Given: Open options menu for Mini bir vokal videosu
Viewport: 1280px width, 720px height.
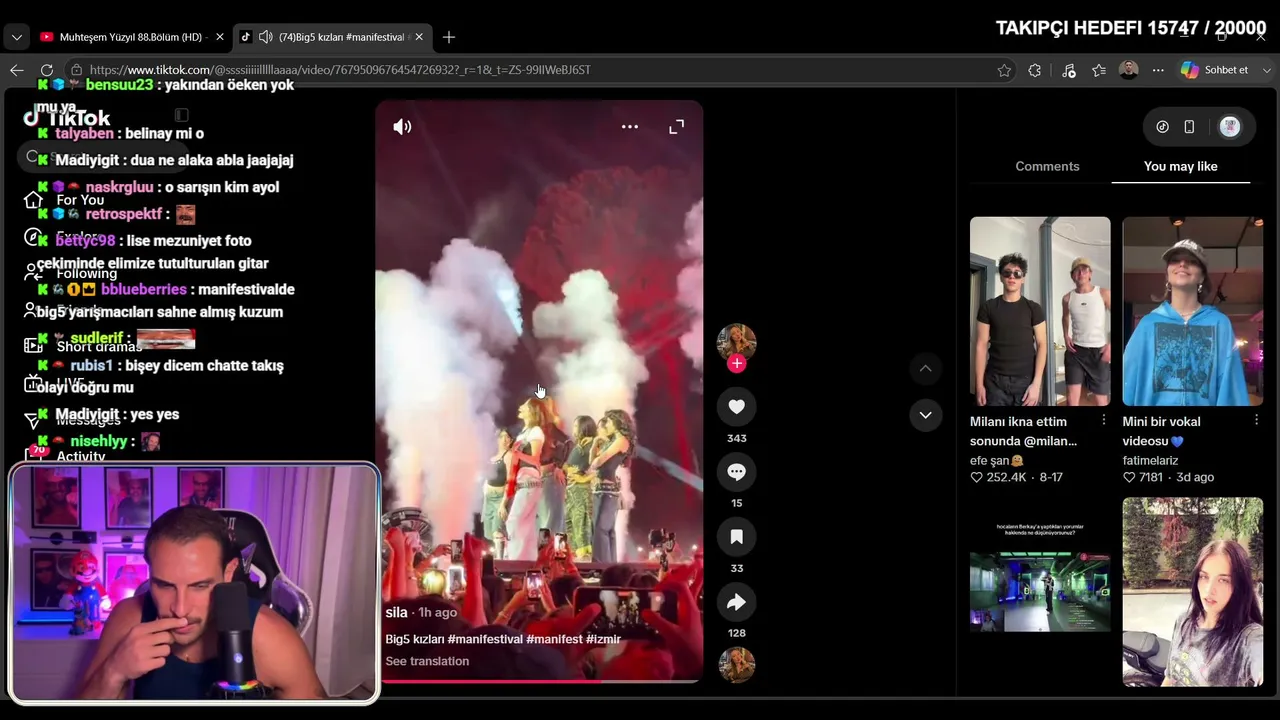Looking at the screenshot, I should coord(1257,420).
